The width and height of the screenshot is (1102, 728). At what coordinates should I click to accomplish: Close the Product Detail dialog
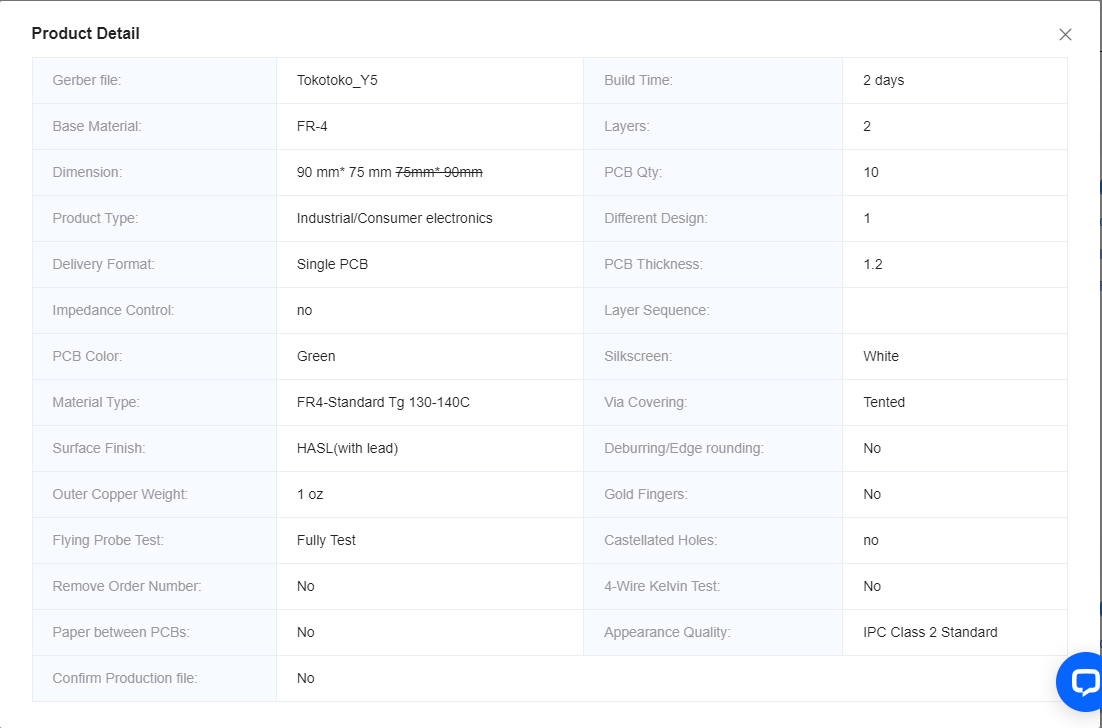pyautogui.click(x=1065, y=34)
